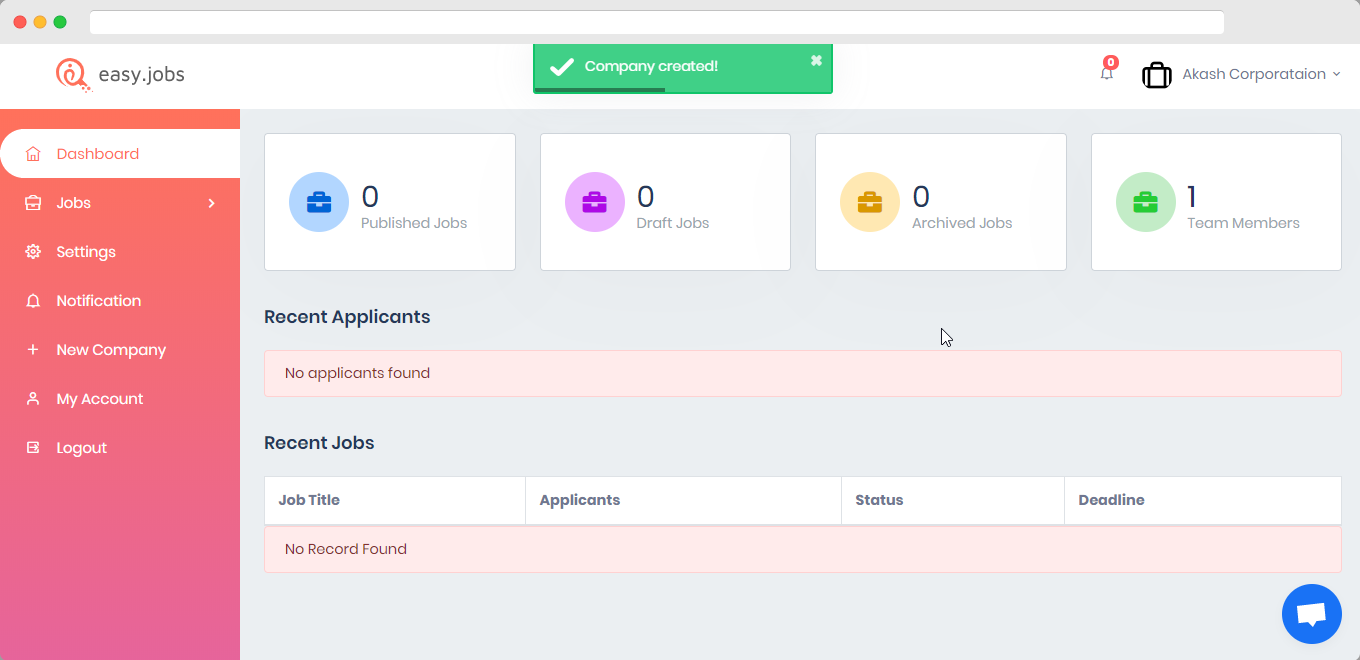Viewport: 1360px width, 660px height.
Task: Click the blue Published Jobs briefcase icon
Action: [x=319, y=202]
